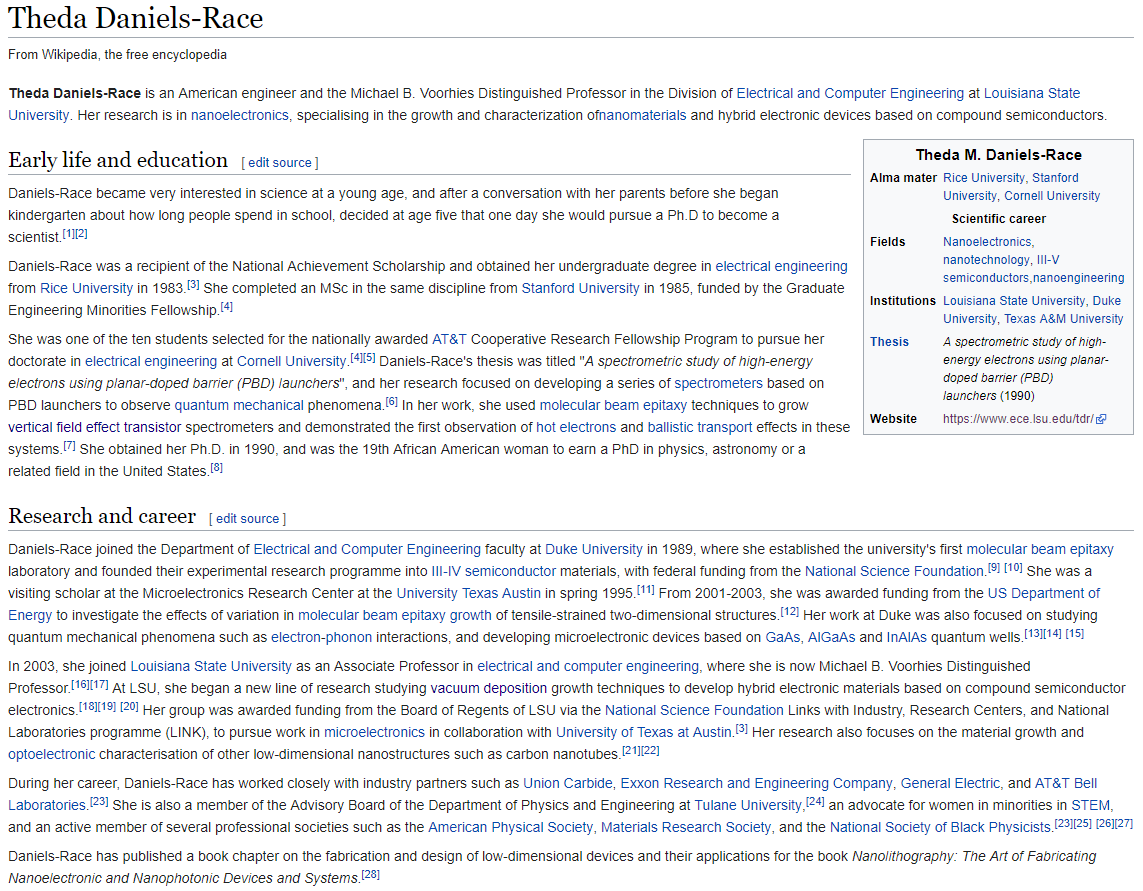Open the Electrical and Computer Engineering link in intro
This screenshot has height=891, width=1143.
(850, 93)
